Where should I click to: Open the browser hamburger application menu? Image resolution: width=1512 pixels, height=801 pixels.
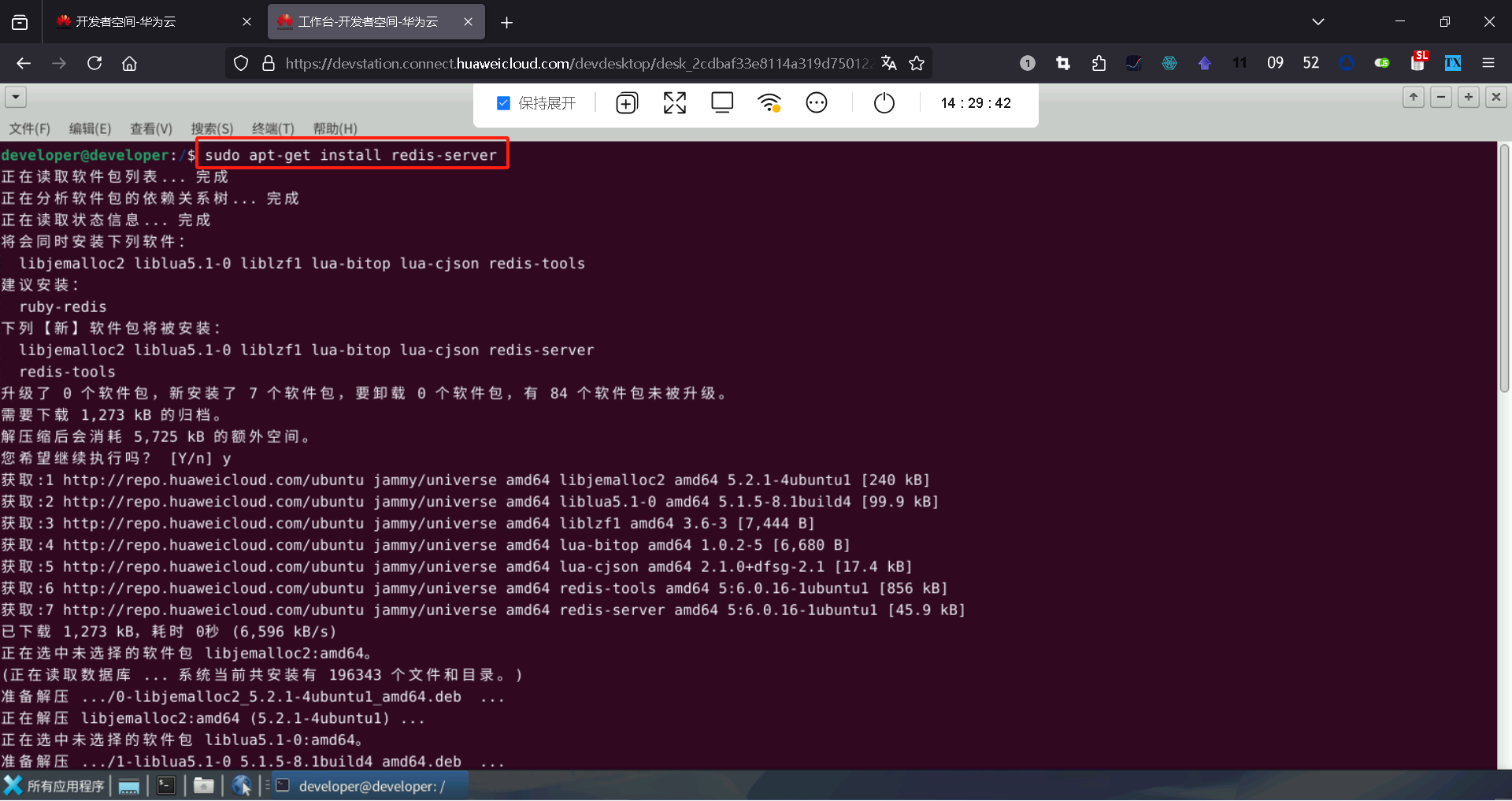tap(1488, 63)
